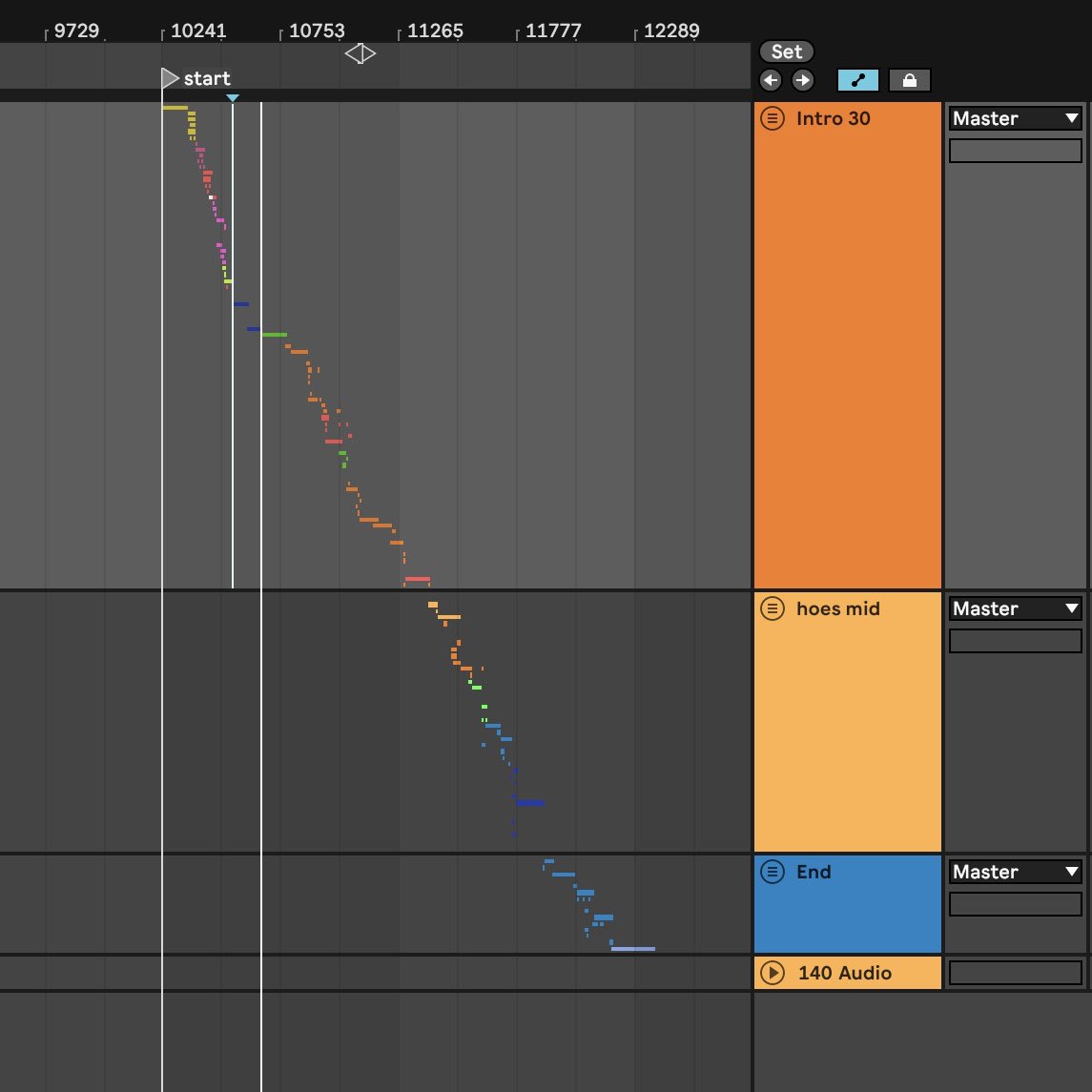Select the lavender clip ending End track
1092x1092 pixels.
point(633,949)
